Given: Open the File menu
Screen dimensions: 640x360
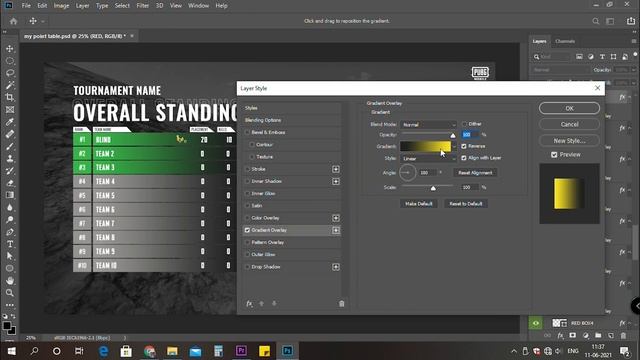Looking at the screenshot, I should [26, 6].
